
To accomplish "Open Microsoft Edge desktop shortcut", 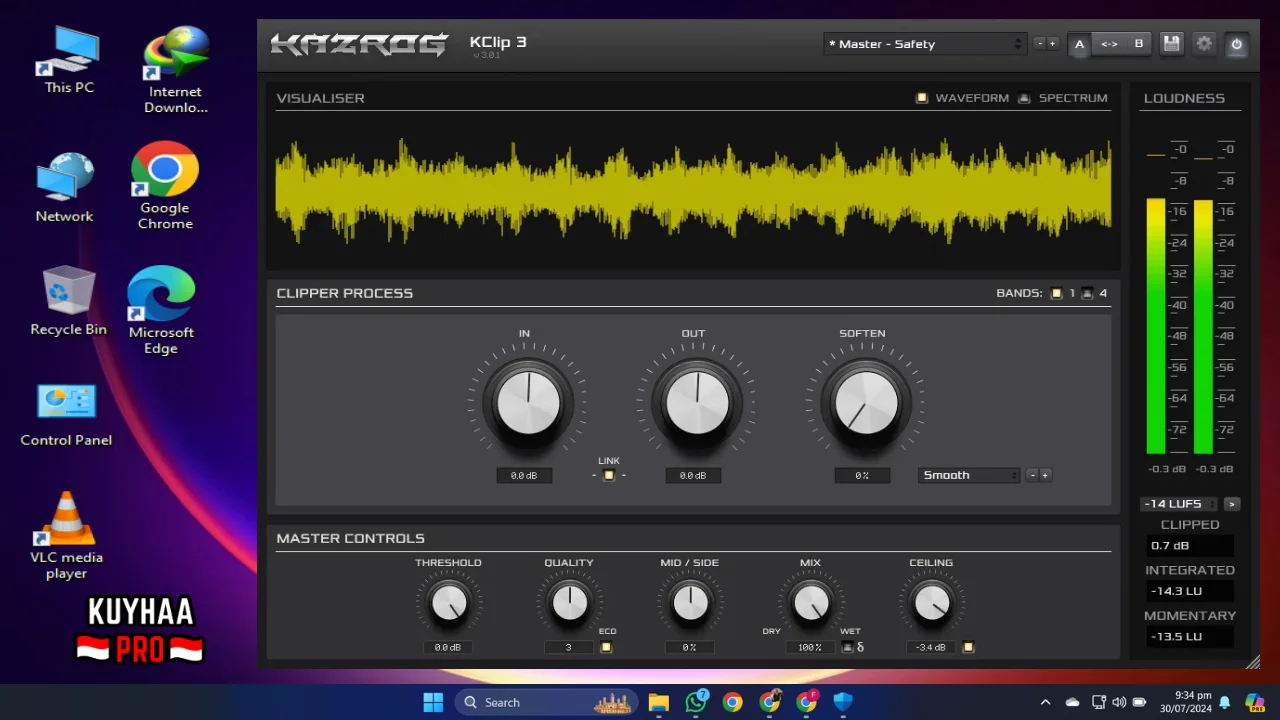I will [x=161, y=310].
